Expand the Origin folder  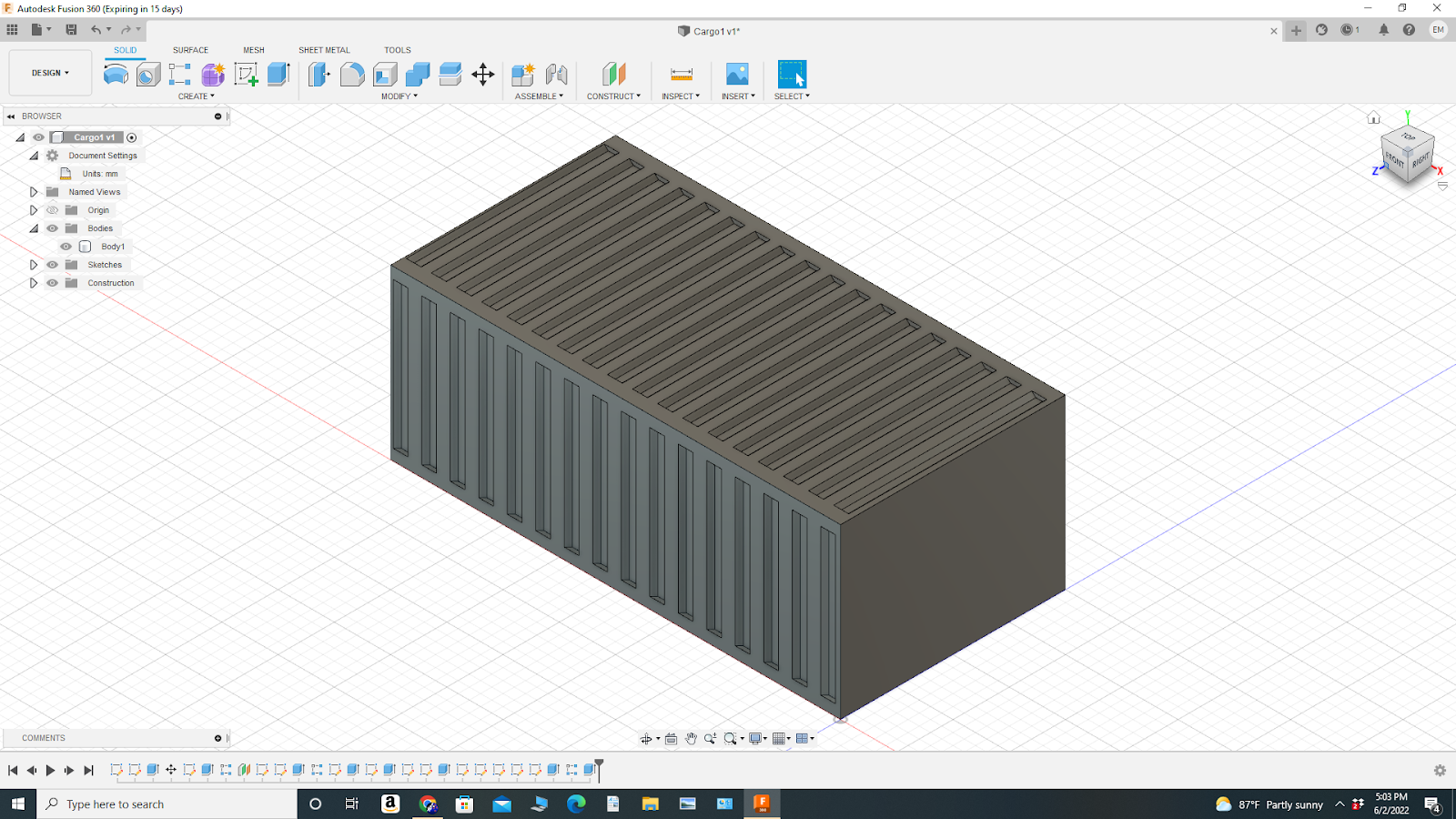tap(34, 210)
